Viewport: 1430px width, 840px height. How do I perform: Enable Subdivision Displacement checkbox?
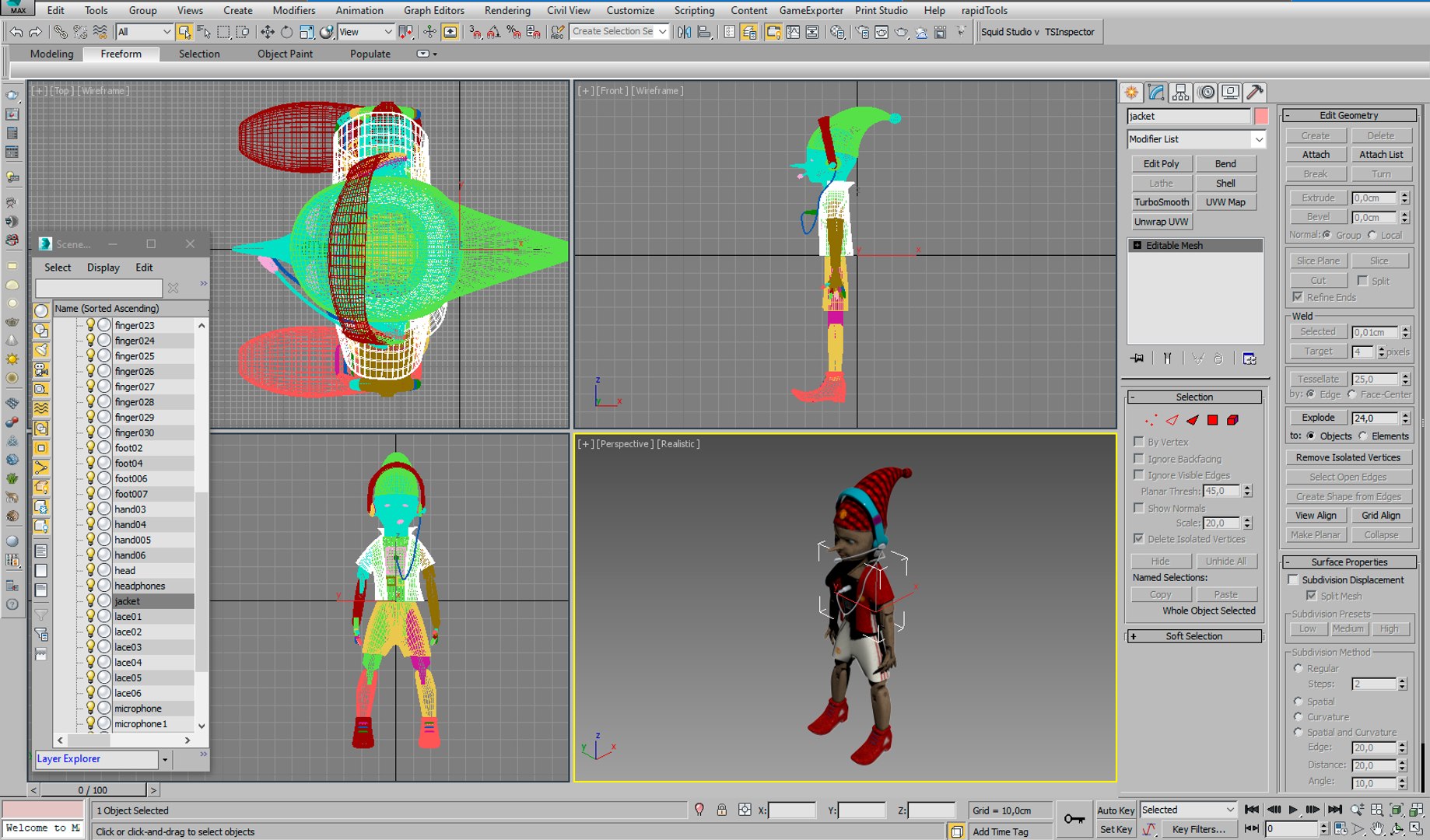tap(1293, 579)
